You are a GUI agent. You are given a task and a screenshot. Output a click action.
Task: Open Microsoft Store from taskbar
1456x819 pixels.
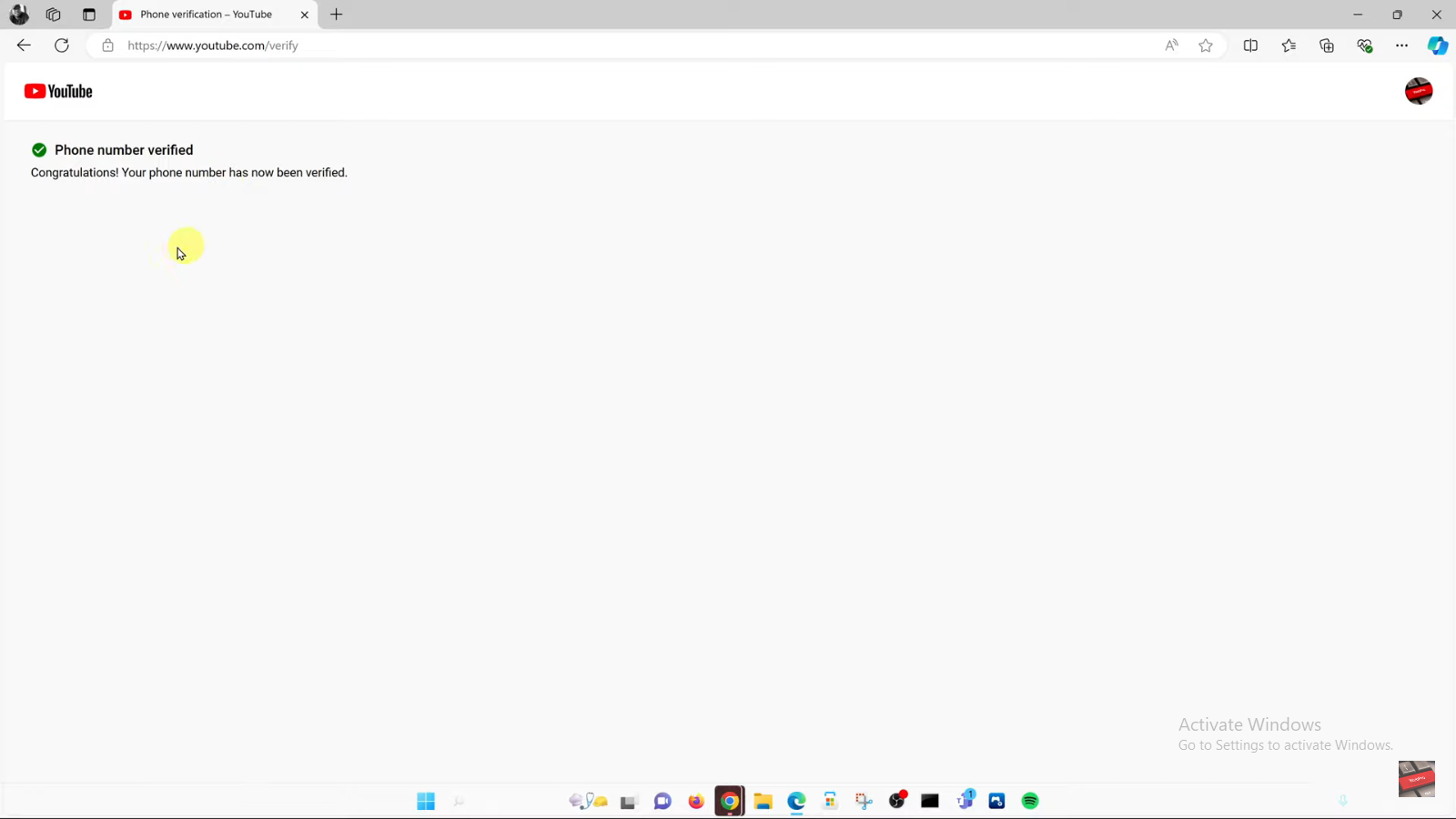click(x=830, y=801)
